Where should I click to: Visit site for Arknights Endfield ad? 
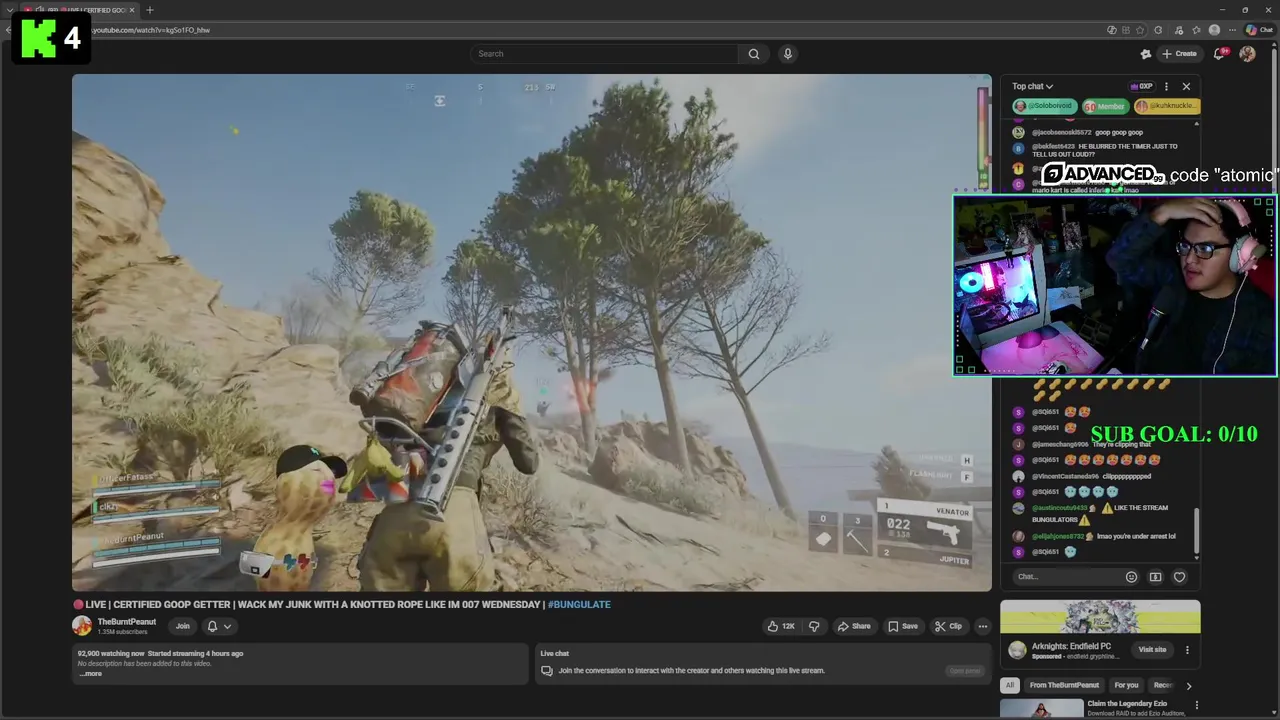1152,650
